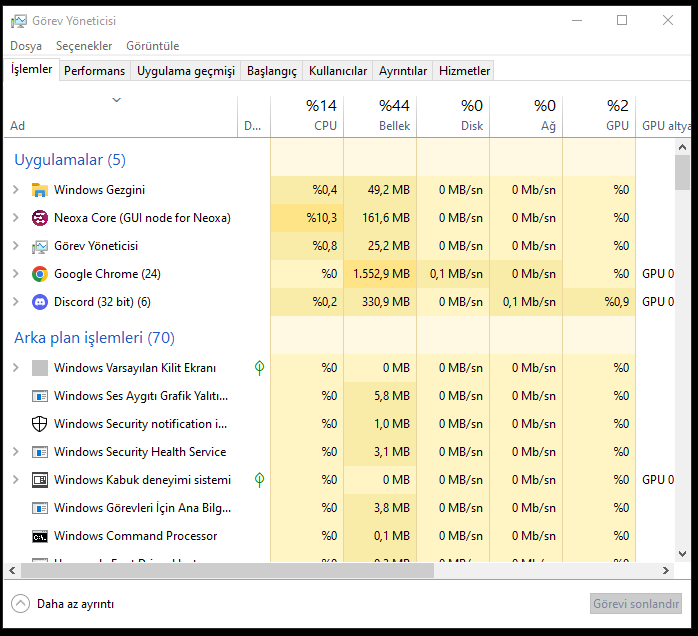Image resolution: width=698 pixels, height=636 pixels.
Task: Expand the Discord process tree
Action: [15, 302]
